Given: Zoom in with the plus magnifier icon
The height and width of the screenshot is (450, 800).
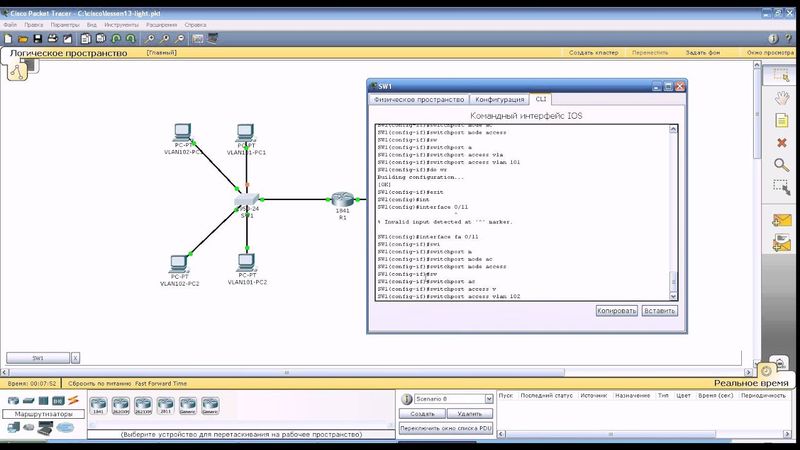Looking at the screenshot, I should [149, 38].
